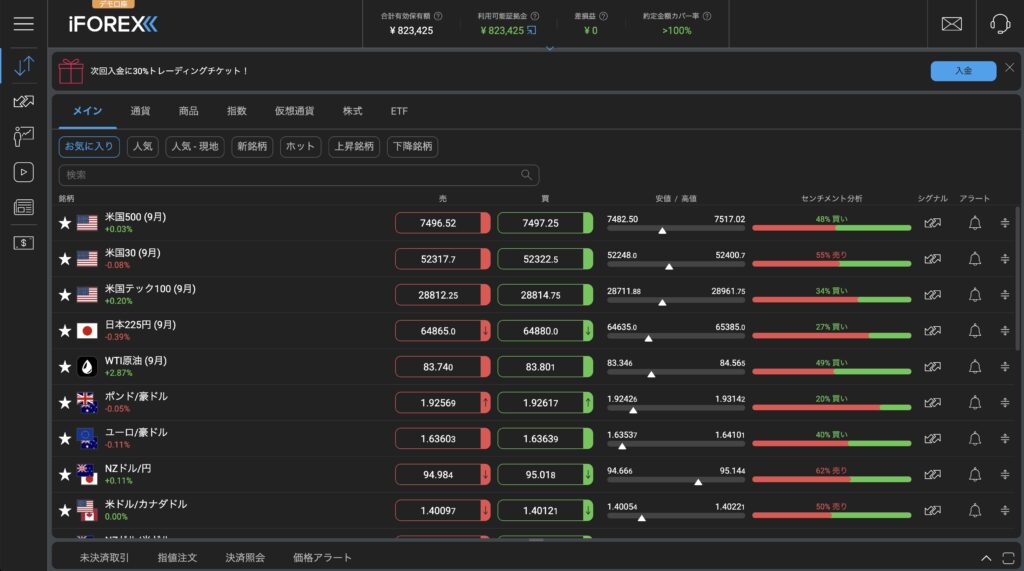Screen dimensions: 1024x571
Task: Open the hamburger menu icon
Action: [24, 24]
